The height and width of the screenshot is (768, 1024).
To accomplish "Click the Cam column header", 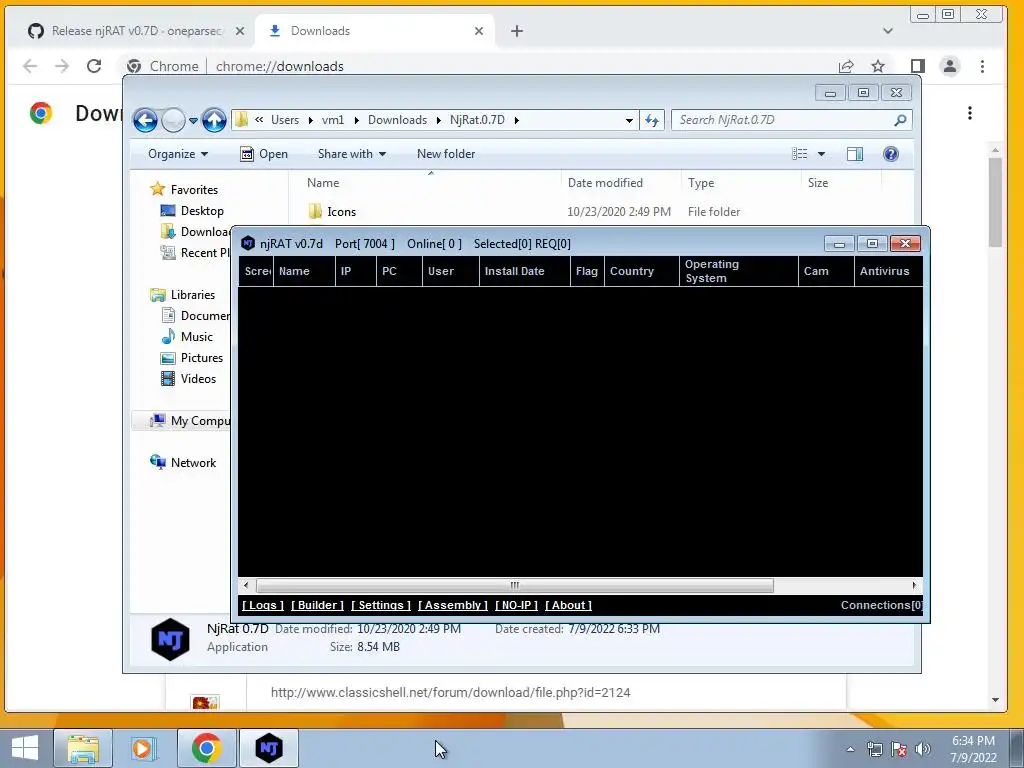I will pos(826,271).
